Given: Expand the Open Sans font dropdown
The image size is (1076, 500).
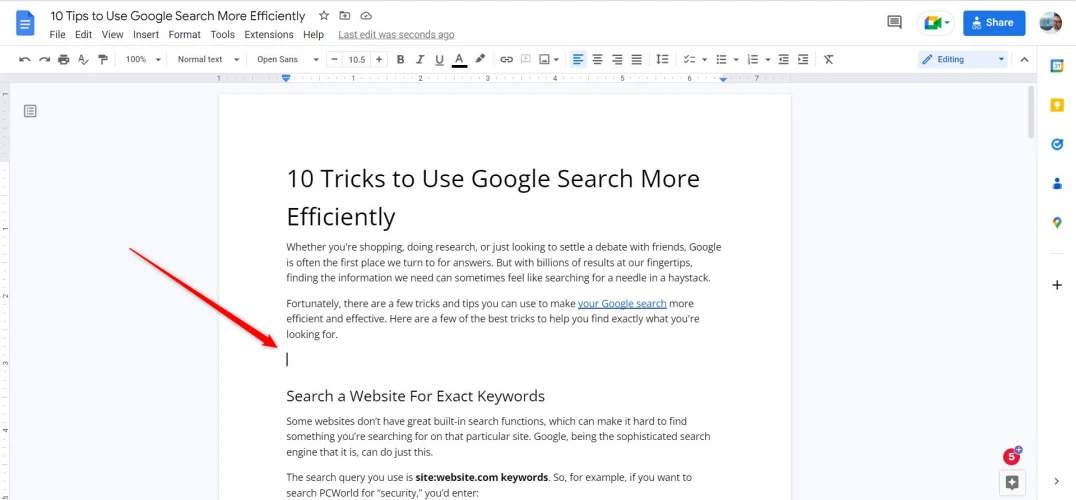Looking at the screenshot, I should pyautogui.click(x=287, y=60).
